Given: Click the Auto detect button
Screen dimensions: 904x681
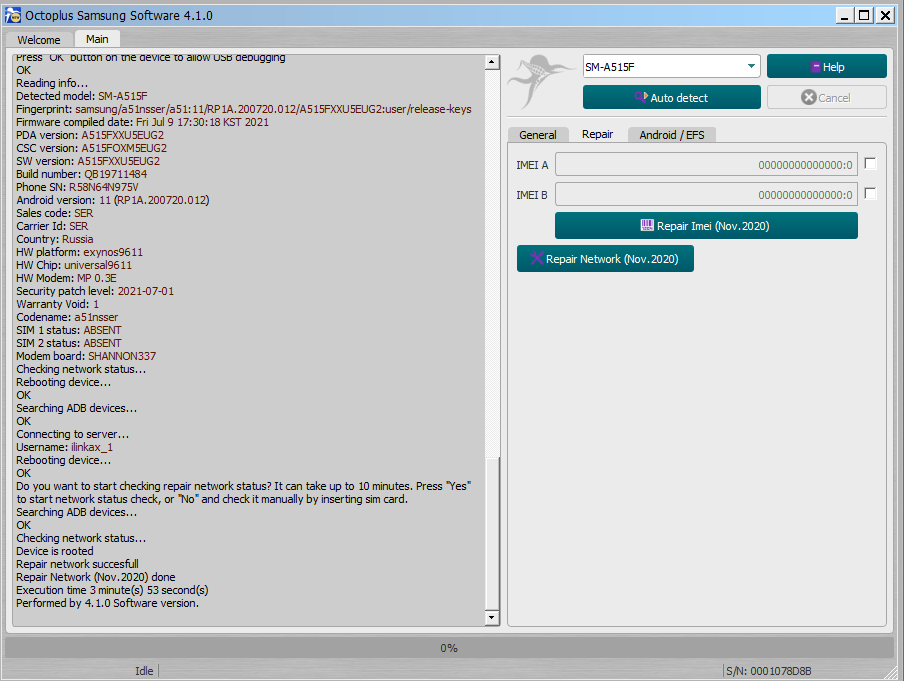Looking at the screenshot, I should point(672,97).
